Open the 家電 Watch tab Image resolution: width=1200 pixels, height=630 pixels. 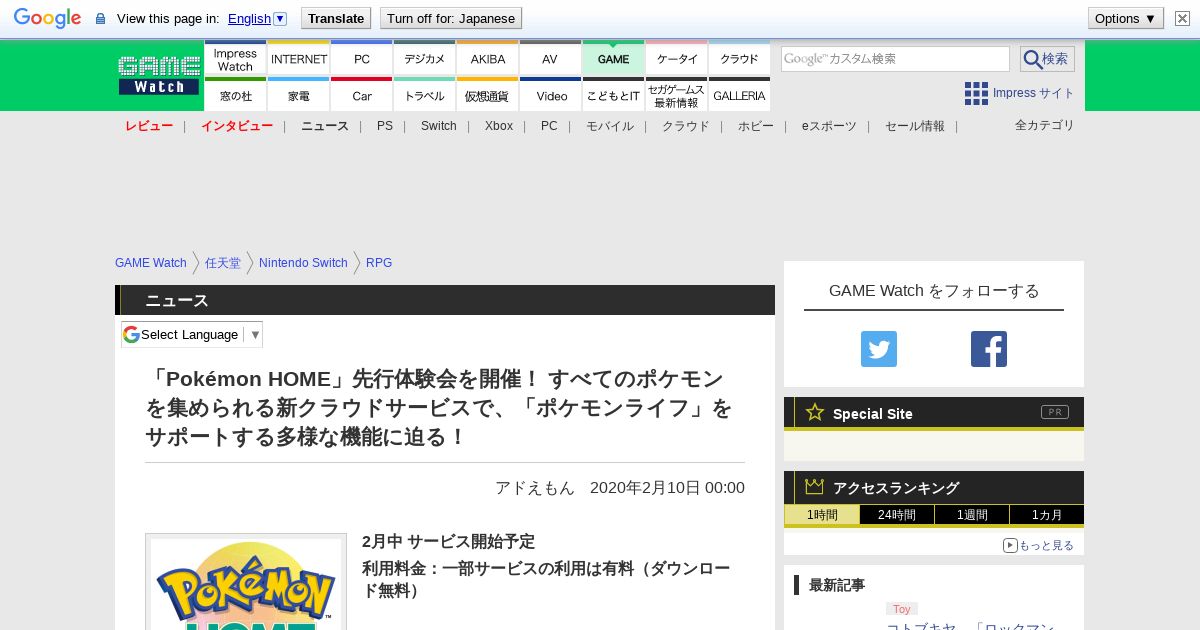tap(299, 95)
